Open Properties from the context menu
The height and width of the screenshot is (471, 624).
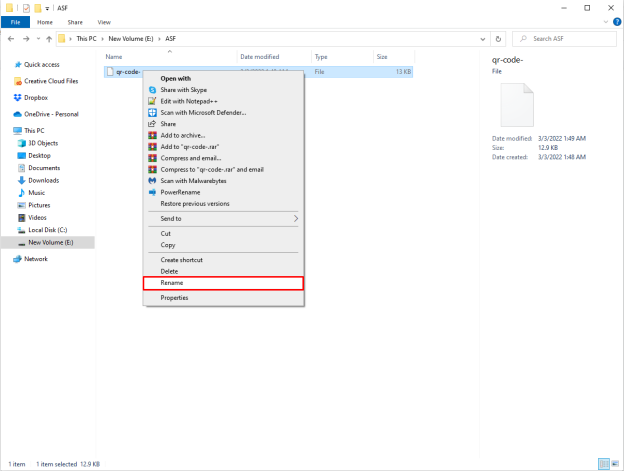223,298
